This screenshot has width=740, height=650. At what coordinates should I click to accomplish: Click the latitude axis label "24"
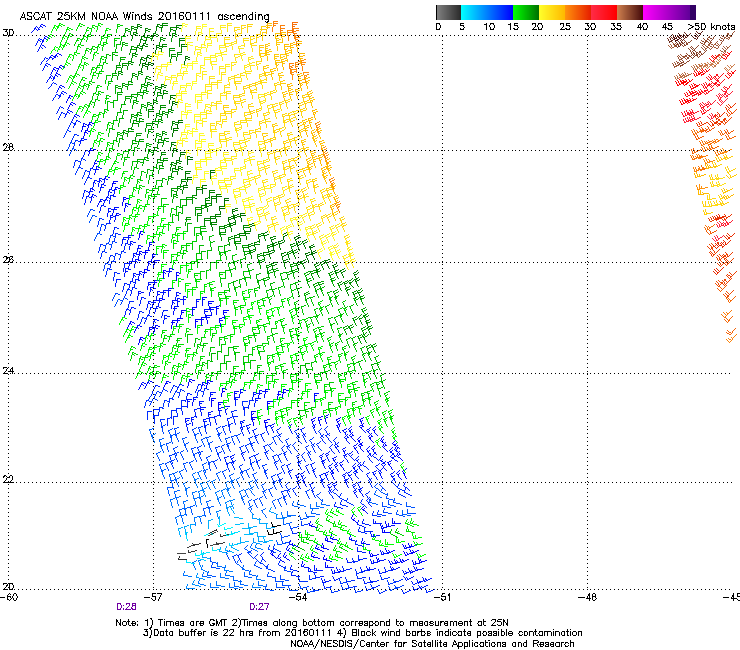pos(8,371)
